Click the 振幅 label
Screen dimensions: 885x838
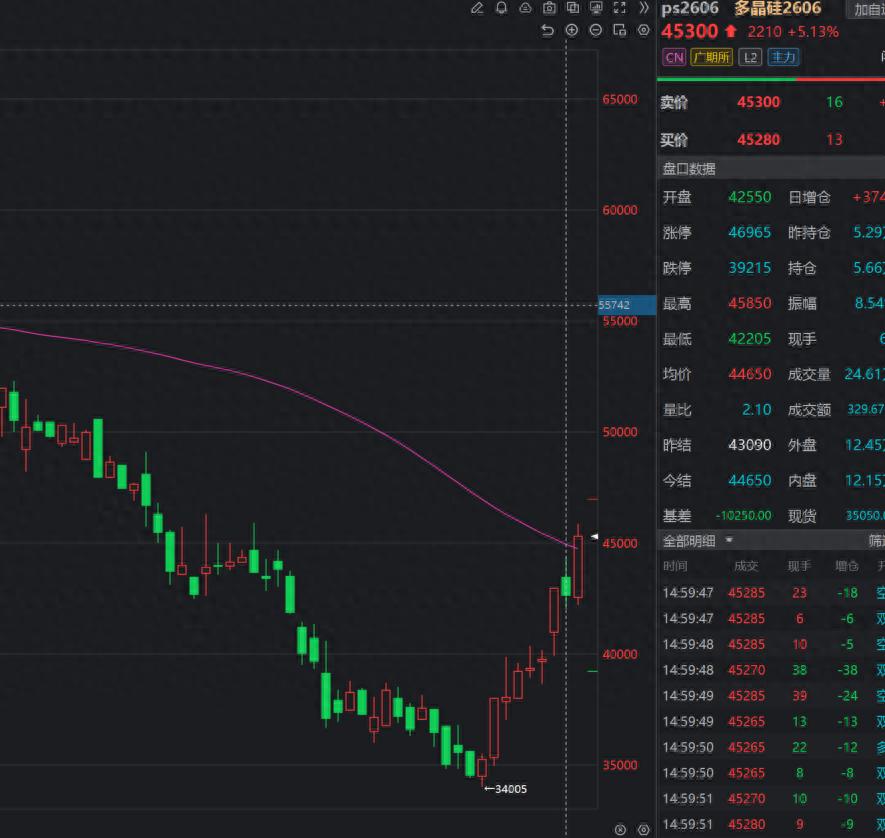pyautogui.click(x=802, y=304)
